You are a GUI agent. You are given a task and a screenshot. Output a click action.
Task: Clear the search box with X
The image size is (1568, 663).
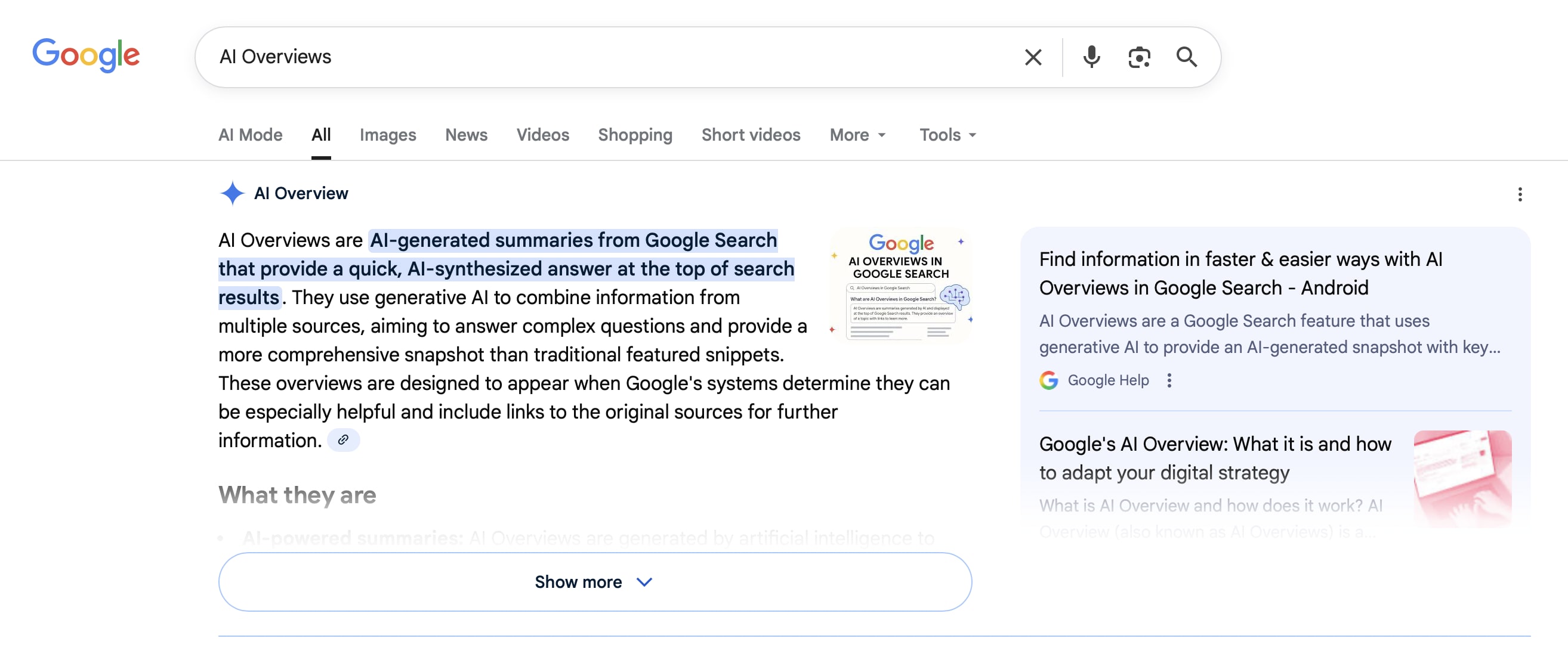pos(1033,57)
